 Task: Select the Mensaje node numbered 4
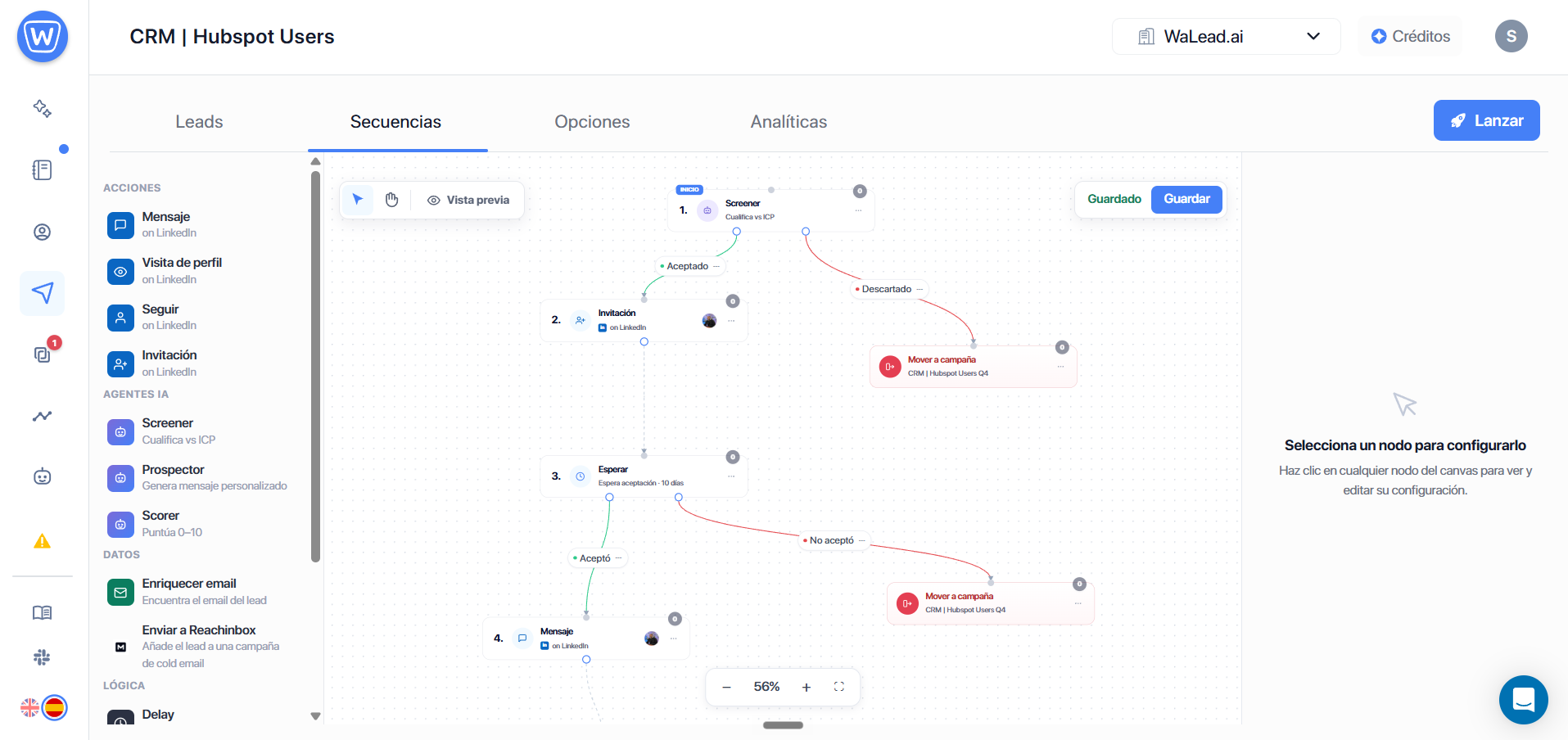point(586,638)
